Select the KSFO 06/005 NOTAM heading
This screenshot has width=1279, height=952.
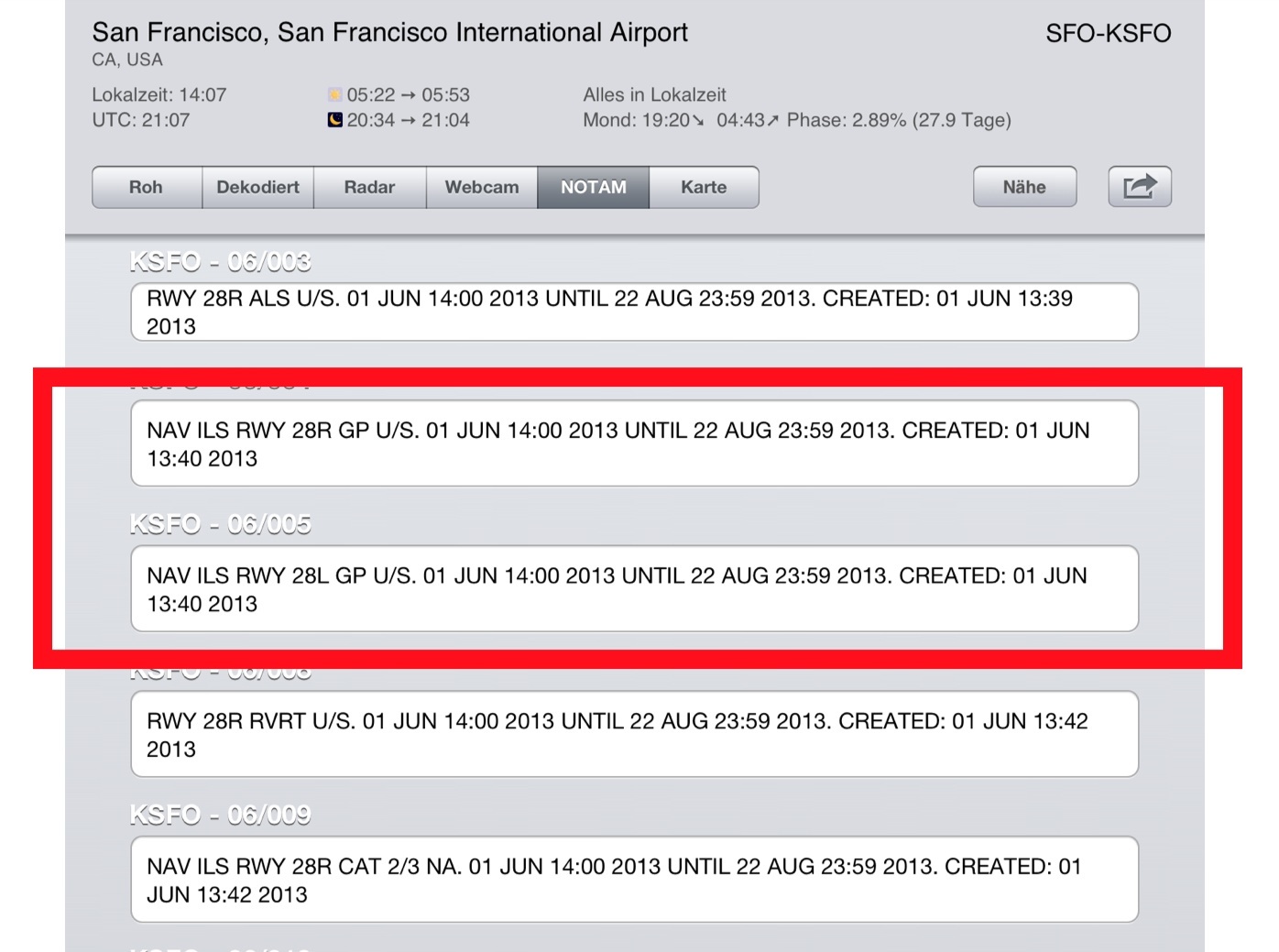(220, 524)
